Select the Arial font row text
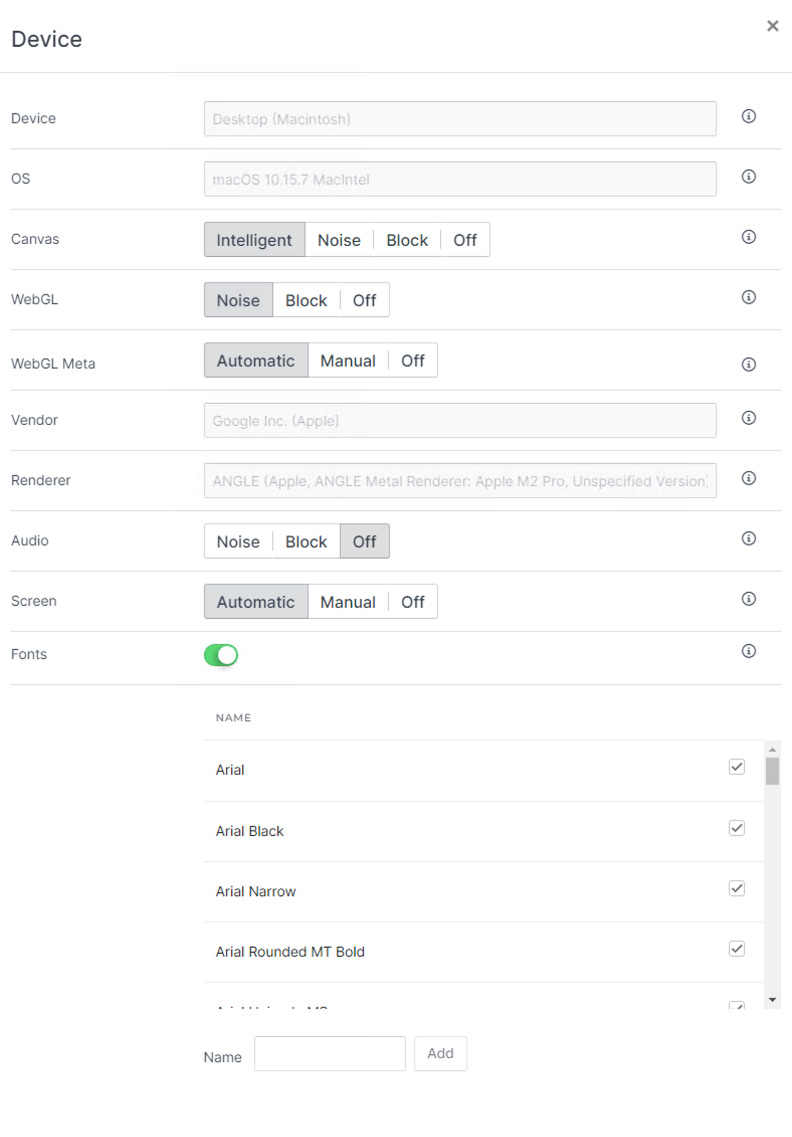 point(230,770)
